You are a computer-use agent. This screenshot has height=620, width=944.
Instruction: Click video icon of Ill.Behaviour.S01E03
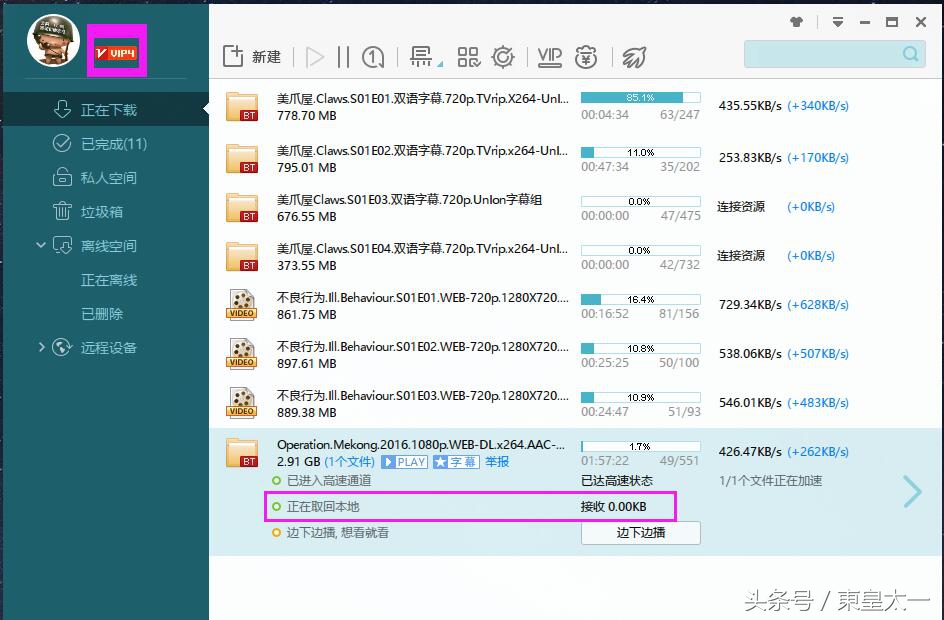click(x=242, y=402)
